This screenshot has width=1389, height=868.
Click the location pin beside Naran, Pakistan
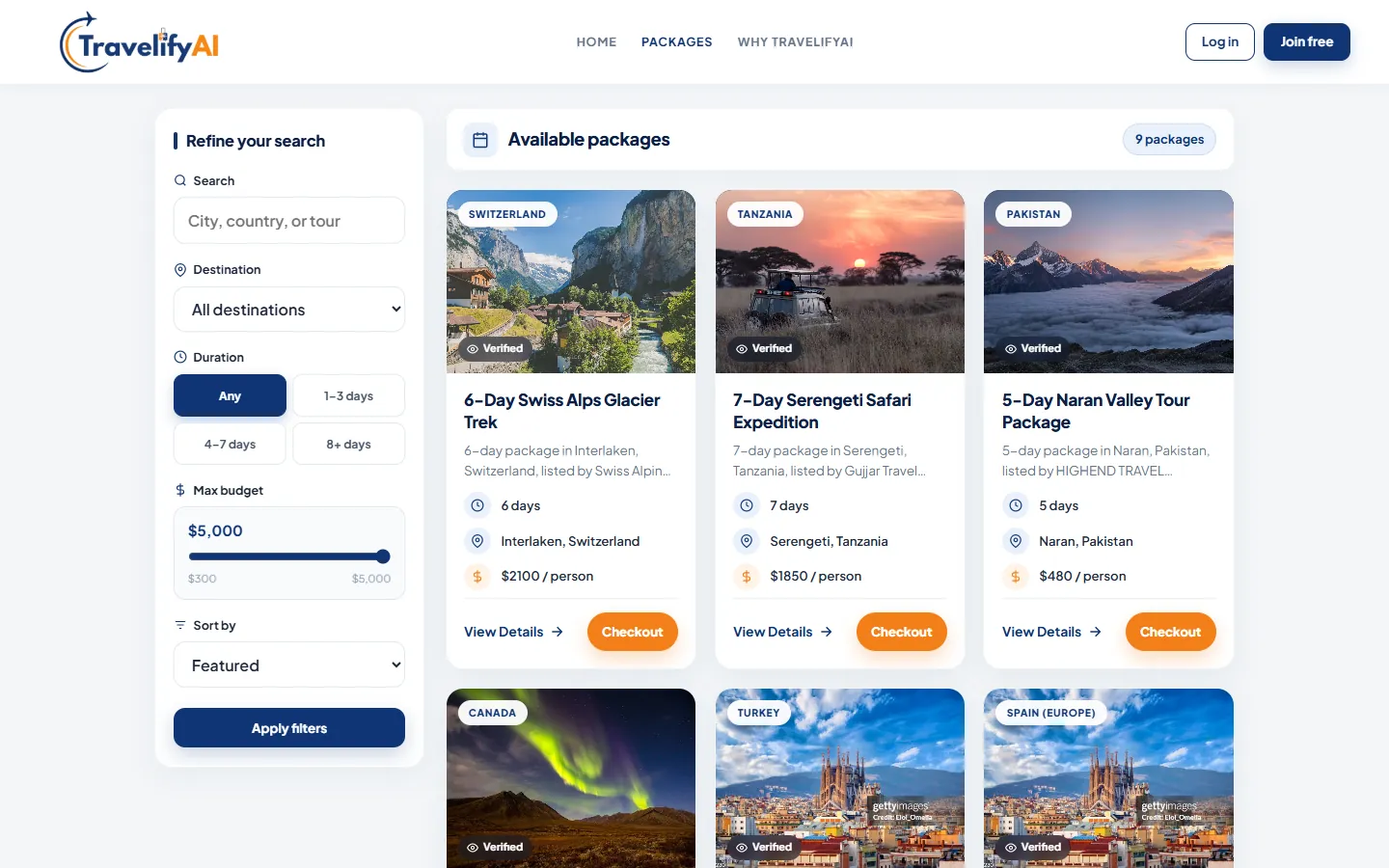(1016, 541)
